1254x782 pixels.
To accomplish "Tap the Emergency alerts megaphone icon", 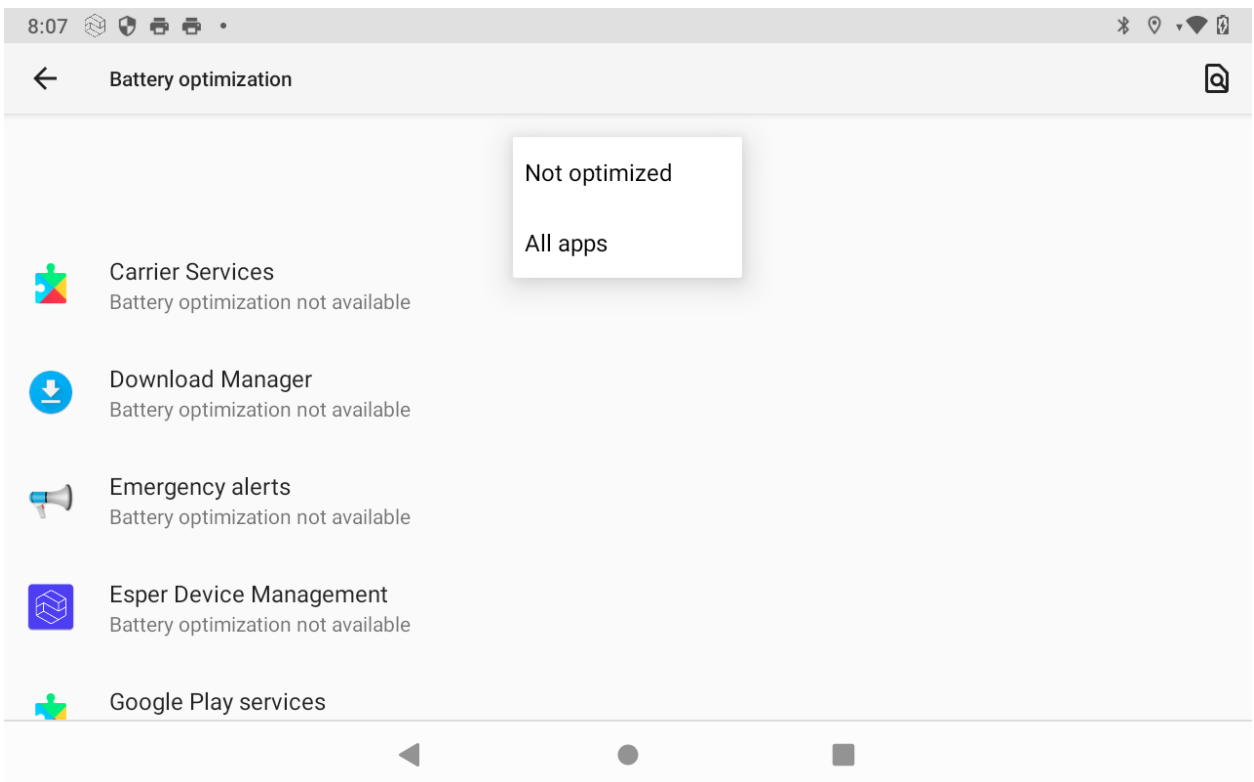I will coord(50,500).
